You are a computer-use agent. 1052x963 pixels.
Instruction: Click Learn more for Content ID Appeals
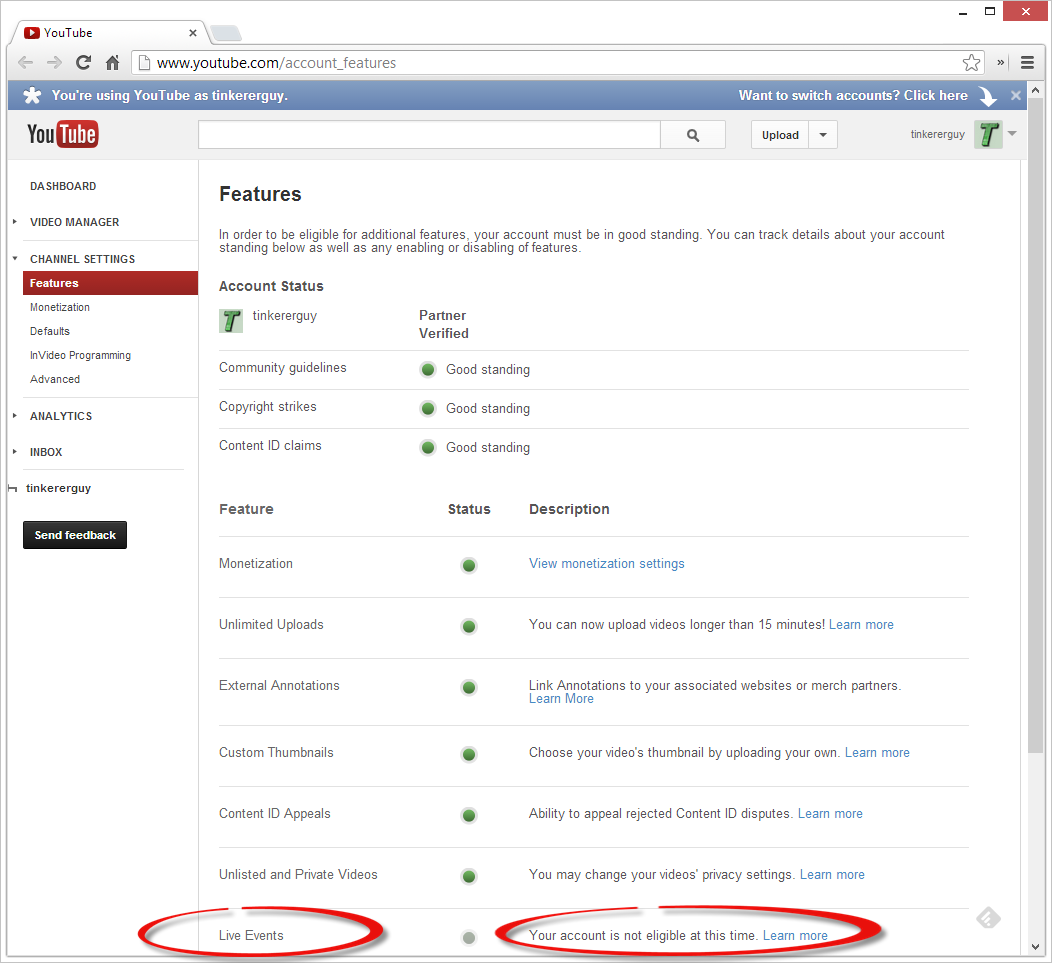[830, 814]
